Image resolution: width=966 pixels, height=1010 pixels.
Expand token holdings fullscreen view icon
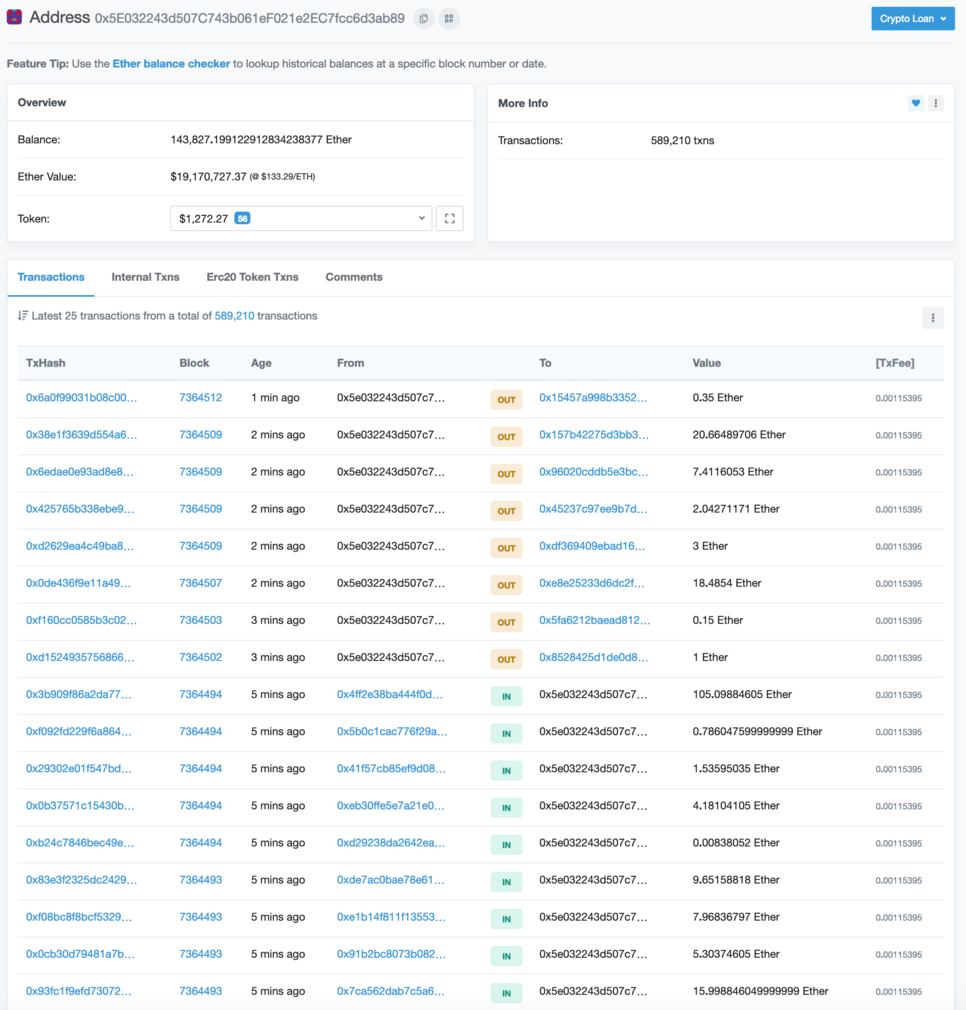coord(450,218)
